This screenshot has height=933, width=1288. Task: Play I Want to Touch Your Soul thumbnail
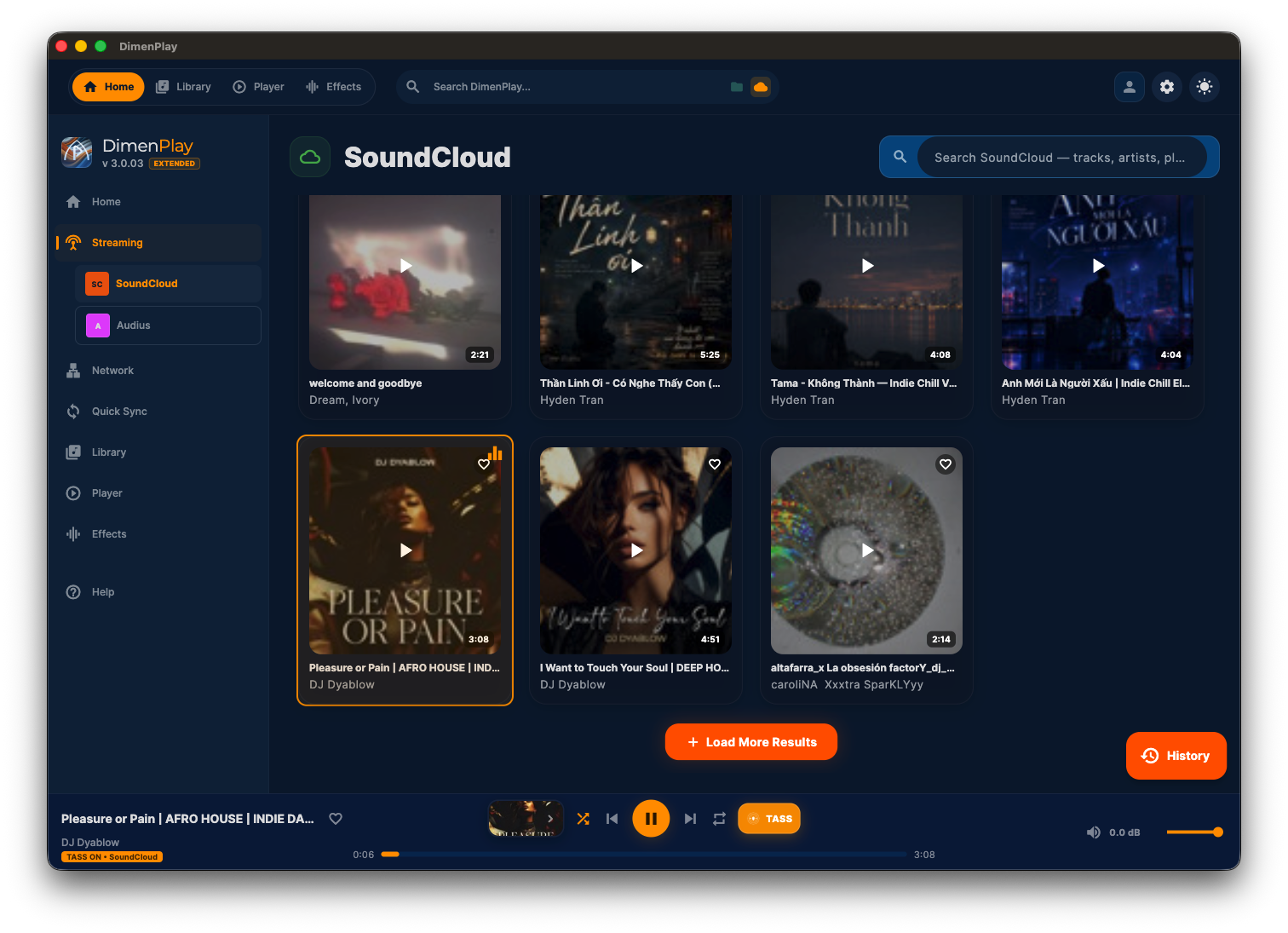pos(636,550)
